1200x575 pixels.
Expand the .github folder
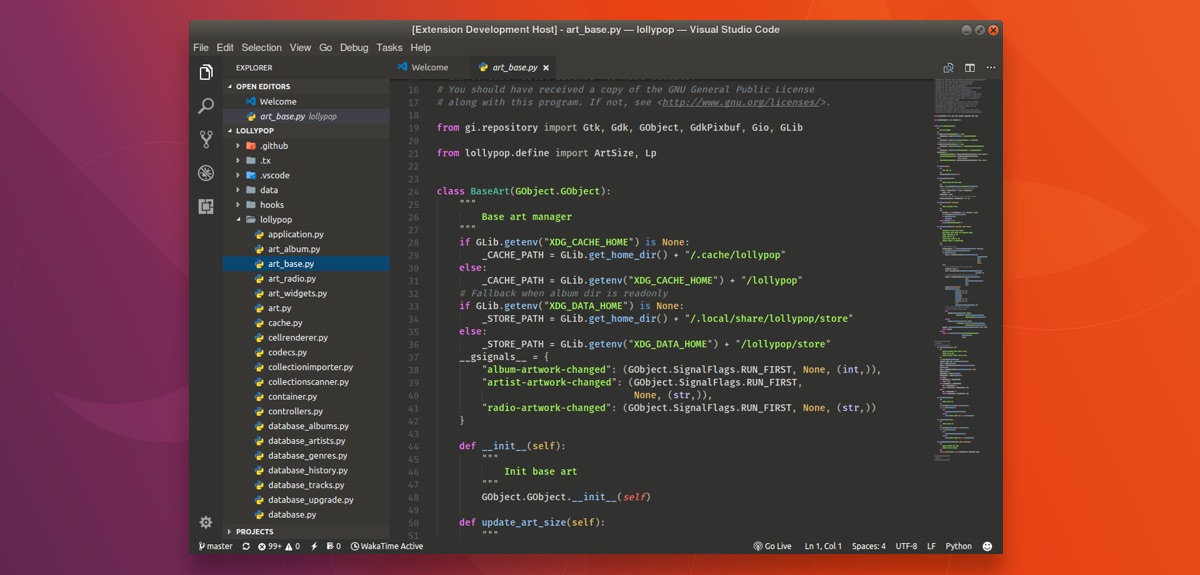(x=272, y=146)
